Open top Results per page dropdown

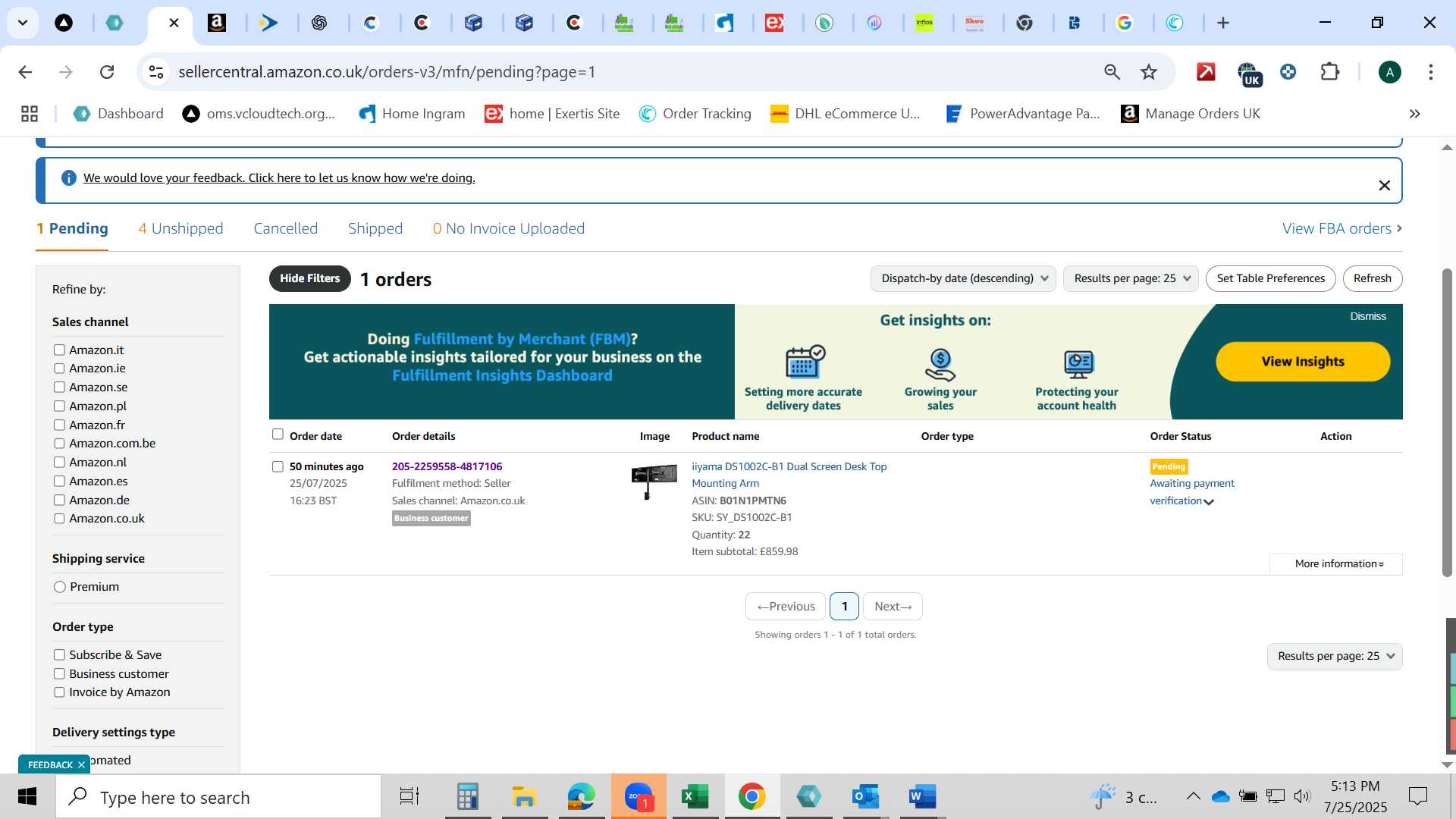[x=1131, y=278]
